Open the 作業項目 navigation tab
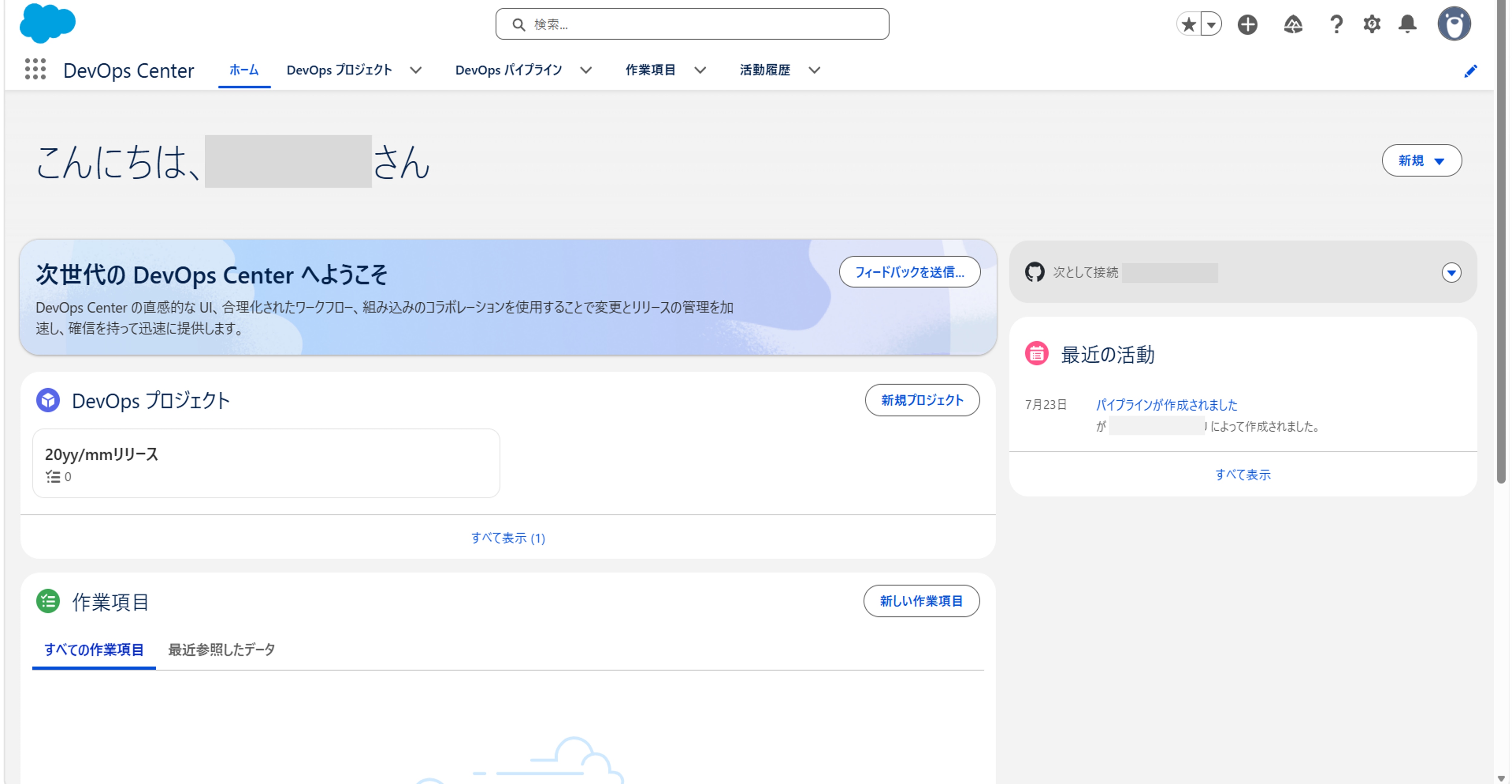 pyautogui.click(x=650, y=70)
